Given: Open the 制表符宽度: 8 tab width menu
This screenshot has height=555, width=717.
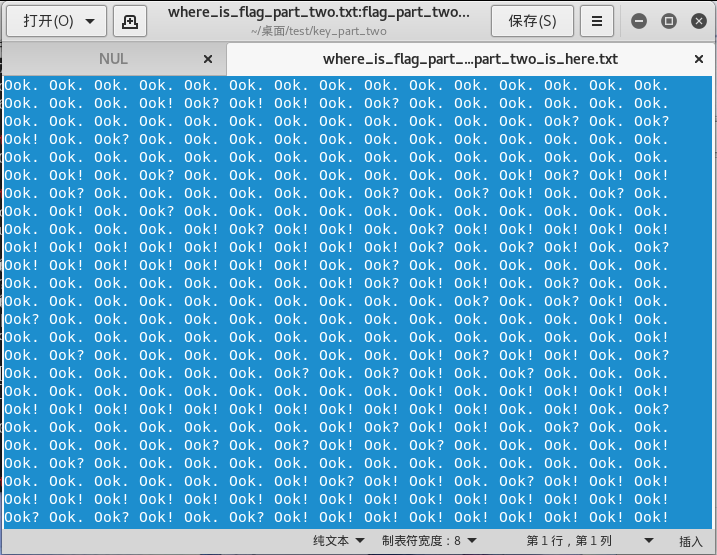Looking at the screenshot, I should click(429, 541).
